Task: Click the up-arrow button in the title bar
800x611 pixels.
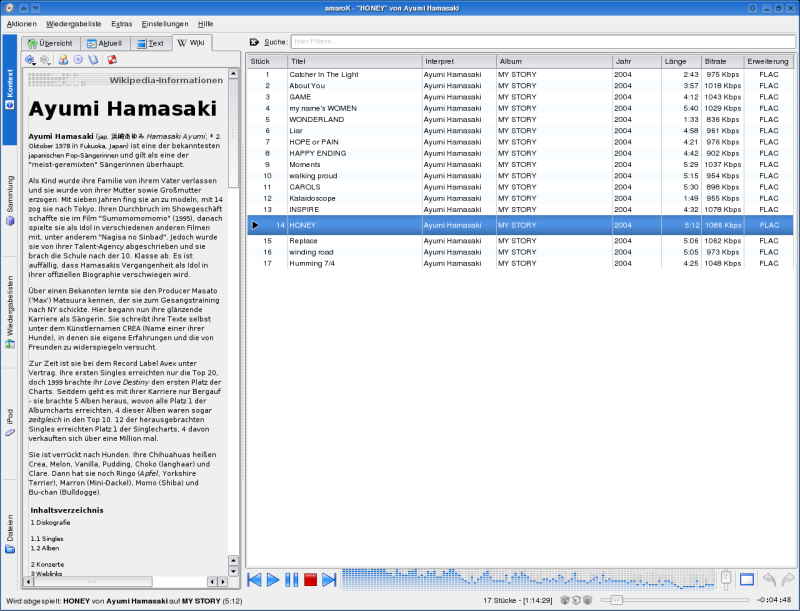Action: pyautogui.click(x=23, y=8)
